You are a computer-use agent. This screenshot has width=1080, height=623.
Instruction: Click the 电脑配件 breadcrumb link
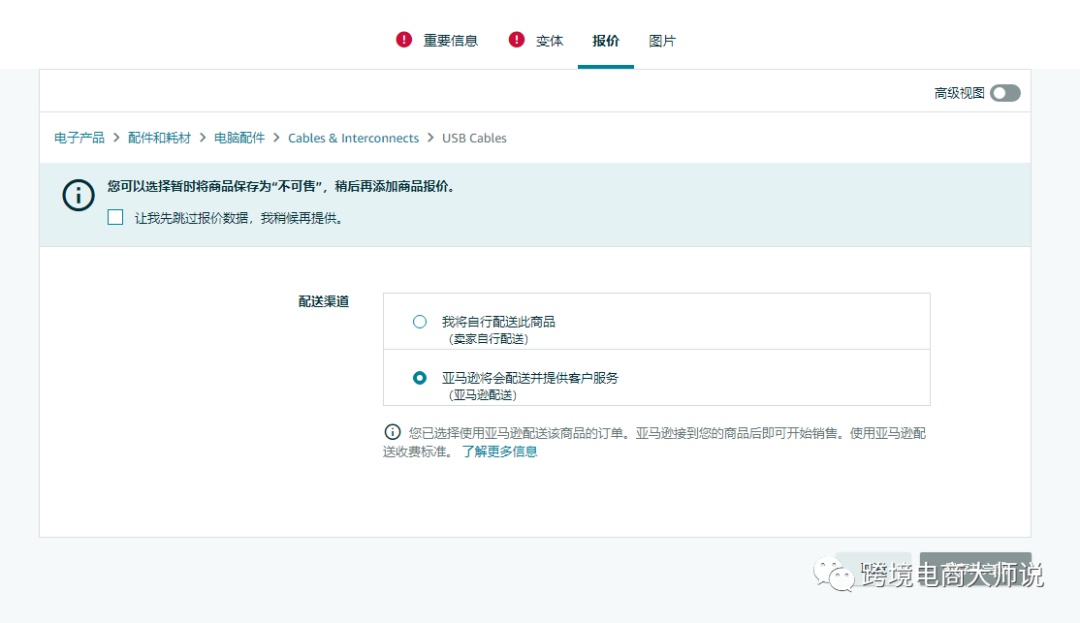239,138
